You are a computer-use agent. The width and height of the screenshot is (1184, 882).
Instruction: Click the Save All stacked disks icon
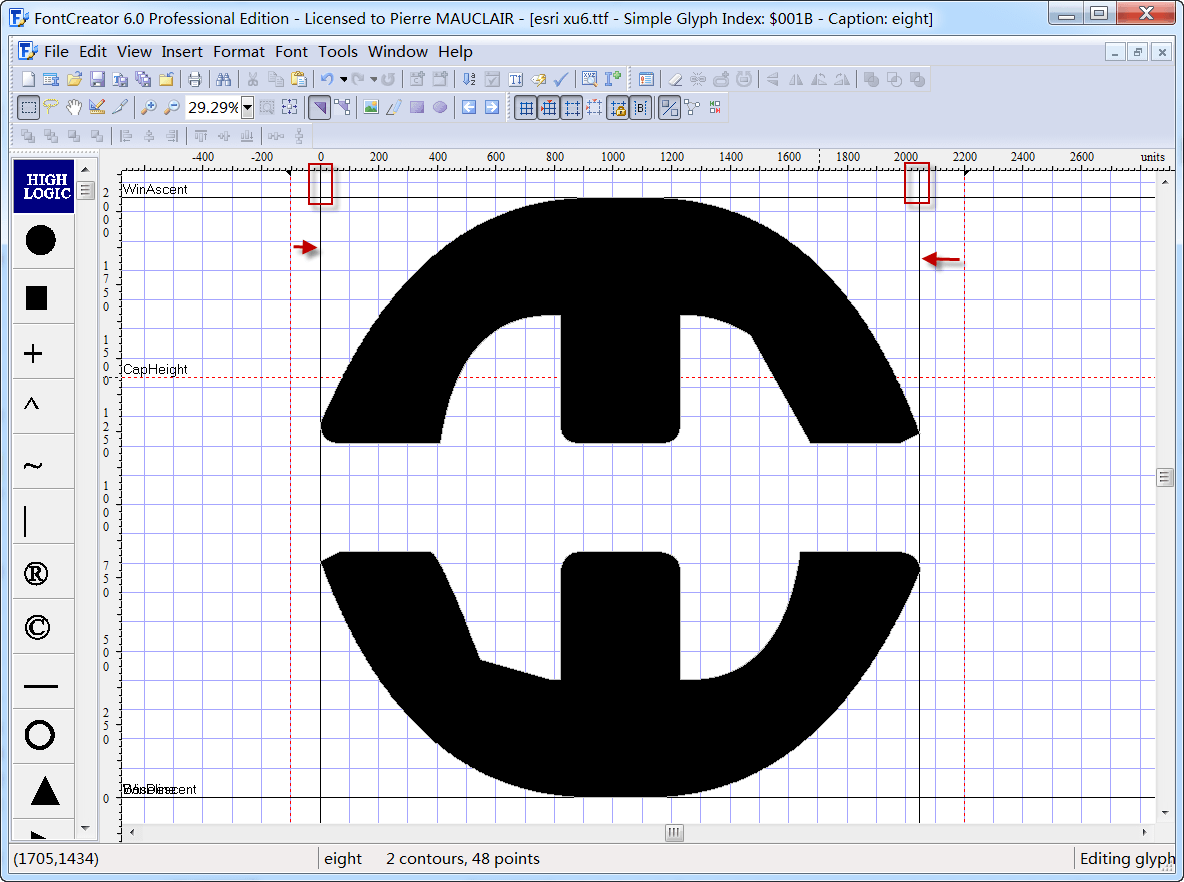pos(143,79)
